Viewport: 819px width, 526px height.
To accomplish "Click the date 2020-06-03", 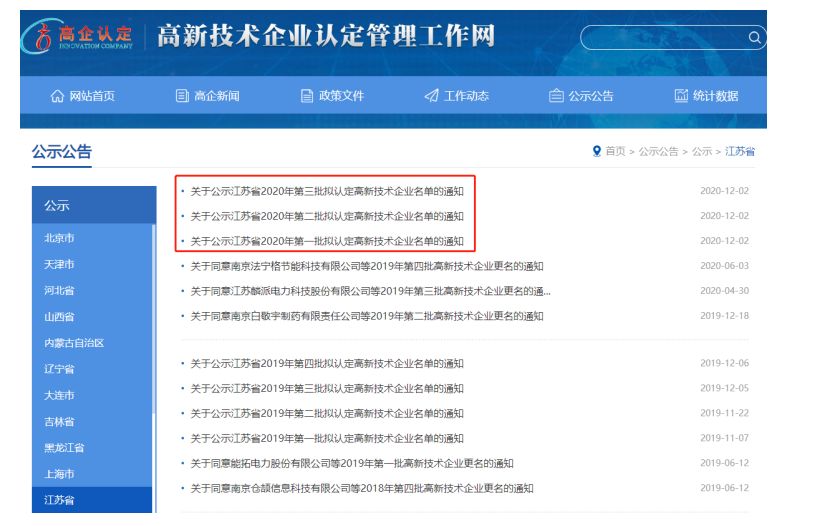I will (724, 266).
